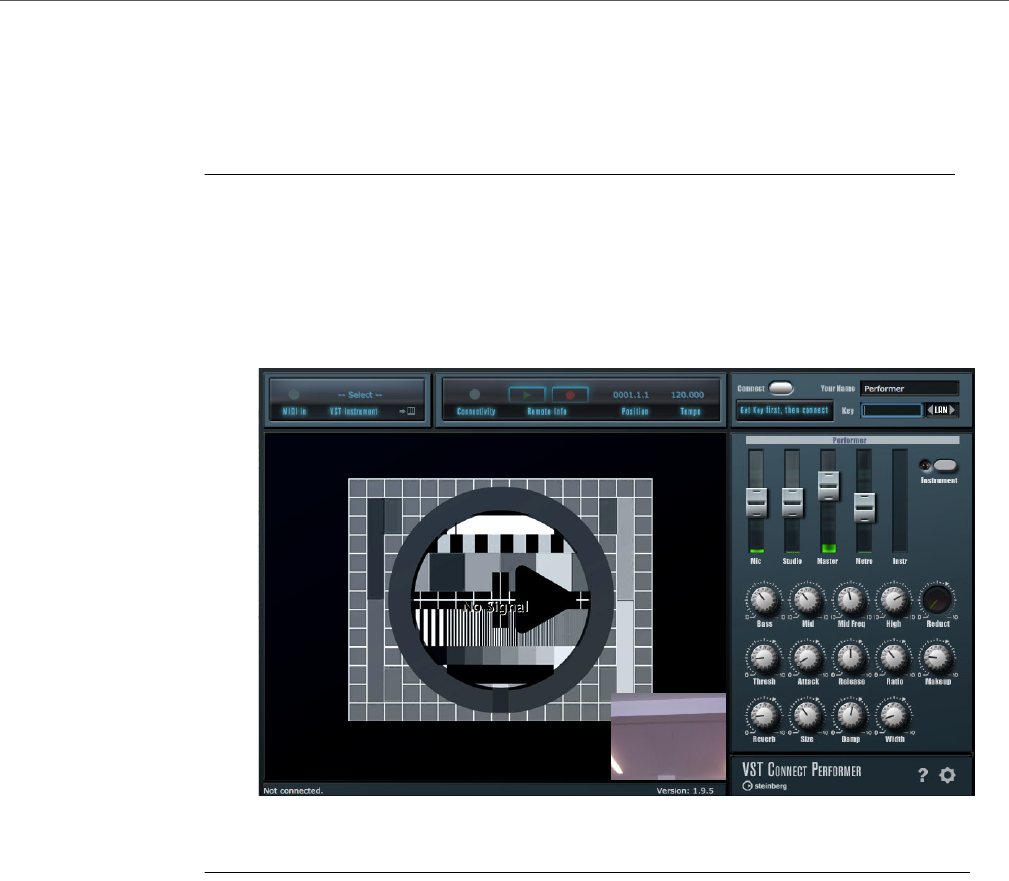The width and height of the screenshot is (1009, 881).
Task: Click the Mic fader handle
Action: [x=756, y=503]
